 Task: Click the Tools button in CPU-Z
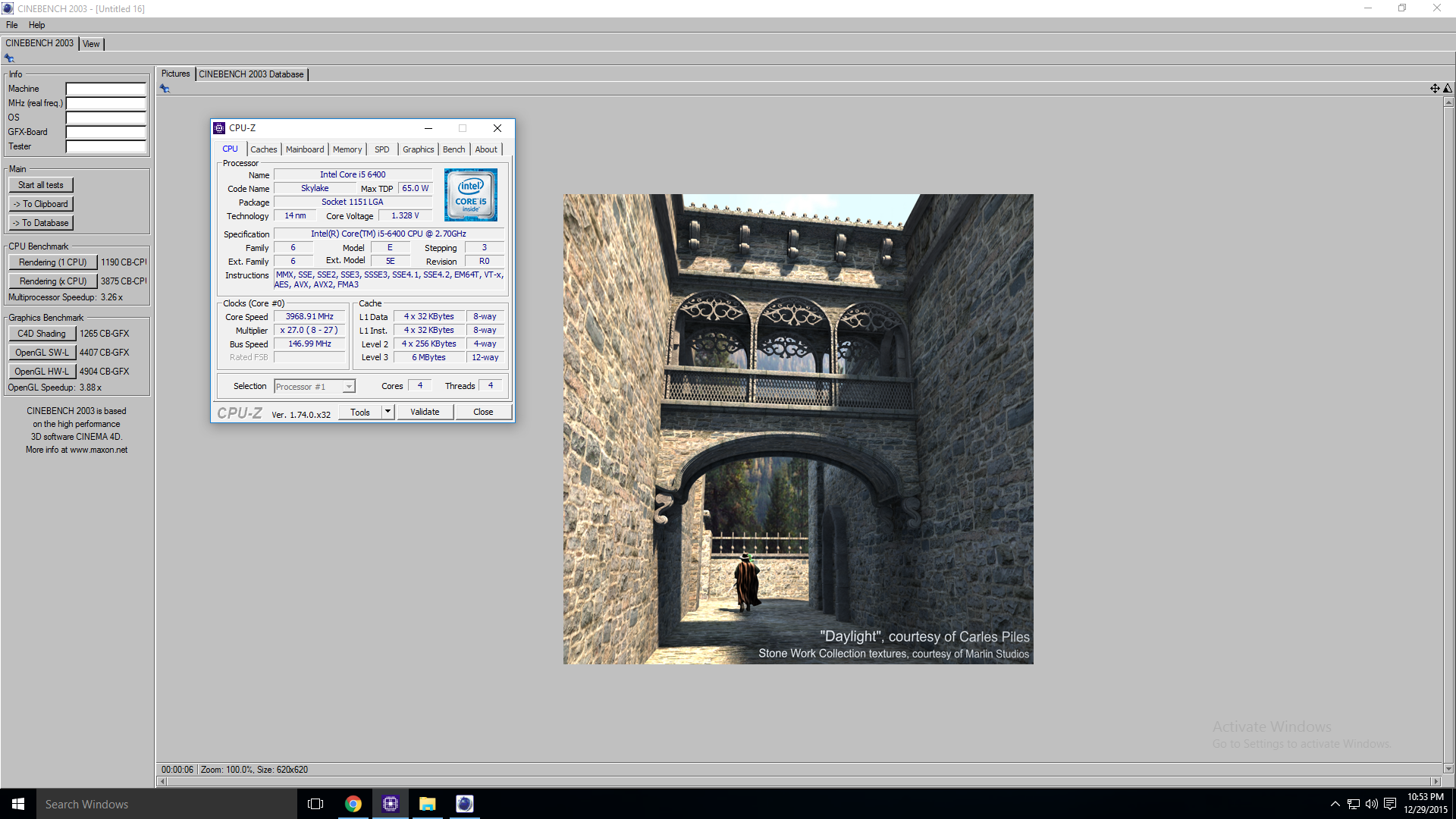coord(360,413)
